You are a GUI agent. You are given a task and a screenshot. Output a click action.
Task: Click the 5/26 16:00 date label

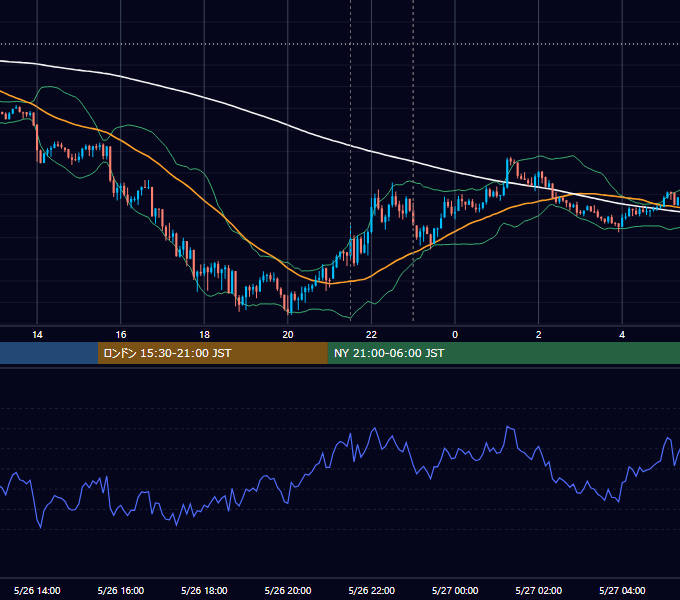click(121, 590)
